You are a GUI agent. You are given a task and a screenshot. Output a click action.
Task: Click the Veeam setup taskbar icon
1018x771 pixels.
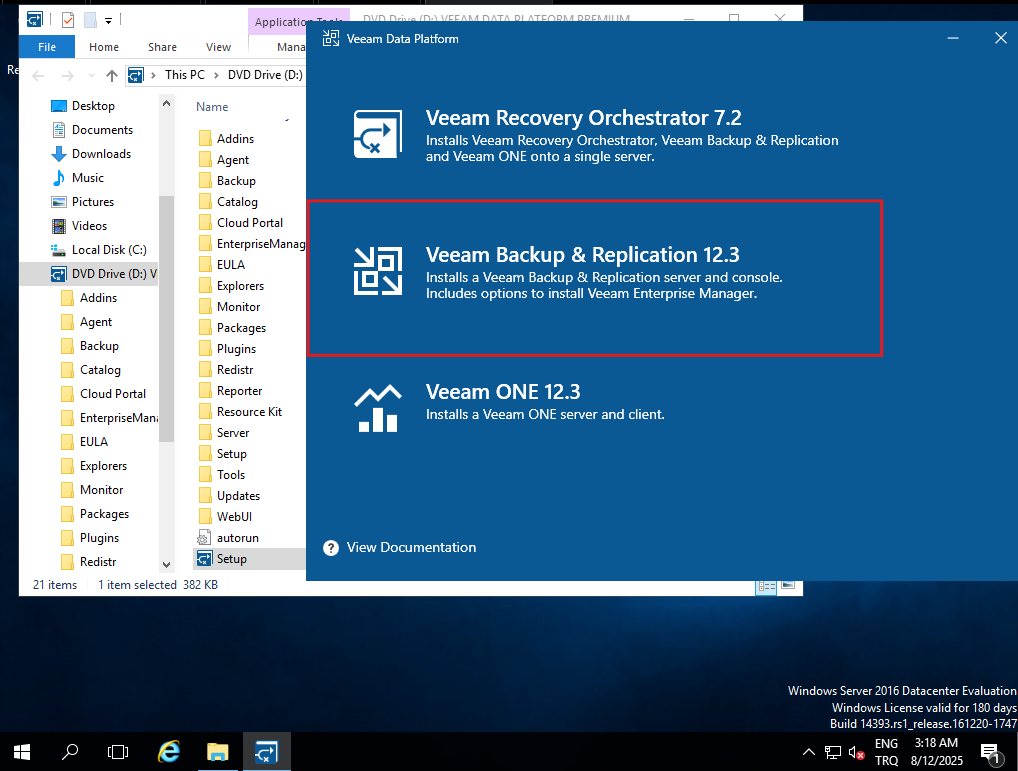[x=267, y=752]
